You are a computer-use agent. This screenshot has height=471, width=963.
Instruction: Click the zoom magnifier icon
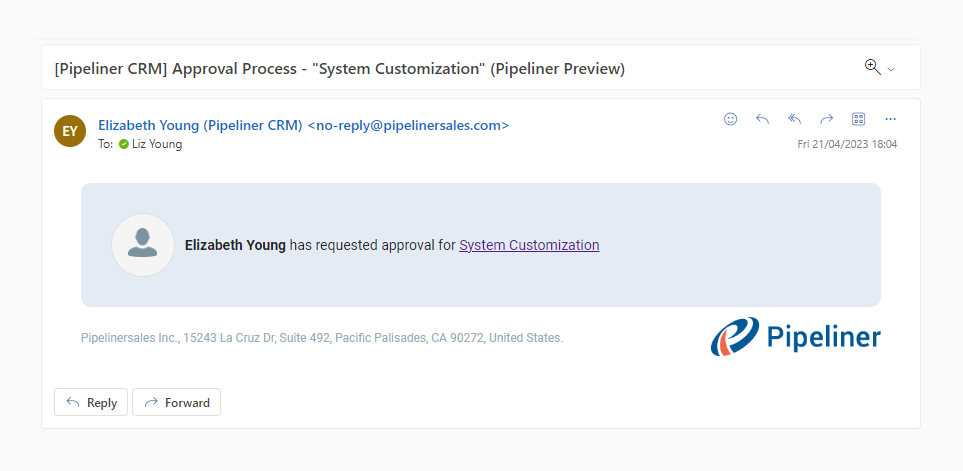tap(872, 67)
